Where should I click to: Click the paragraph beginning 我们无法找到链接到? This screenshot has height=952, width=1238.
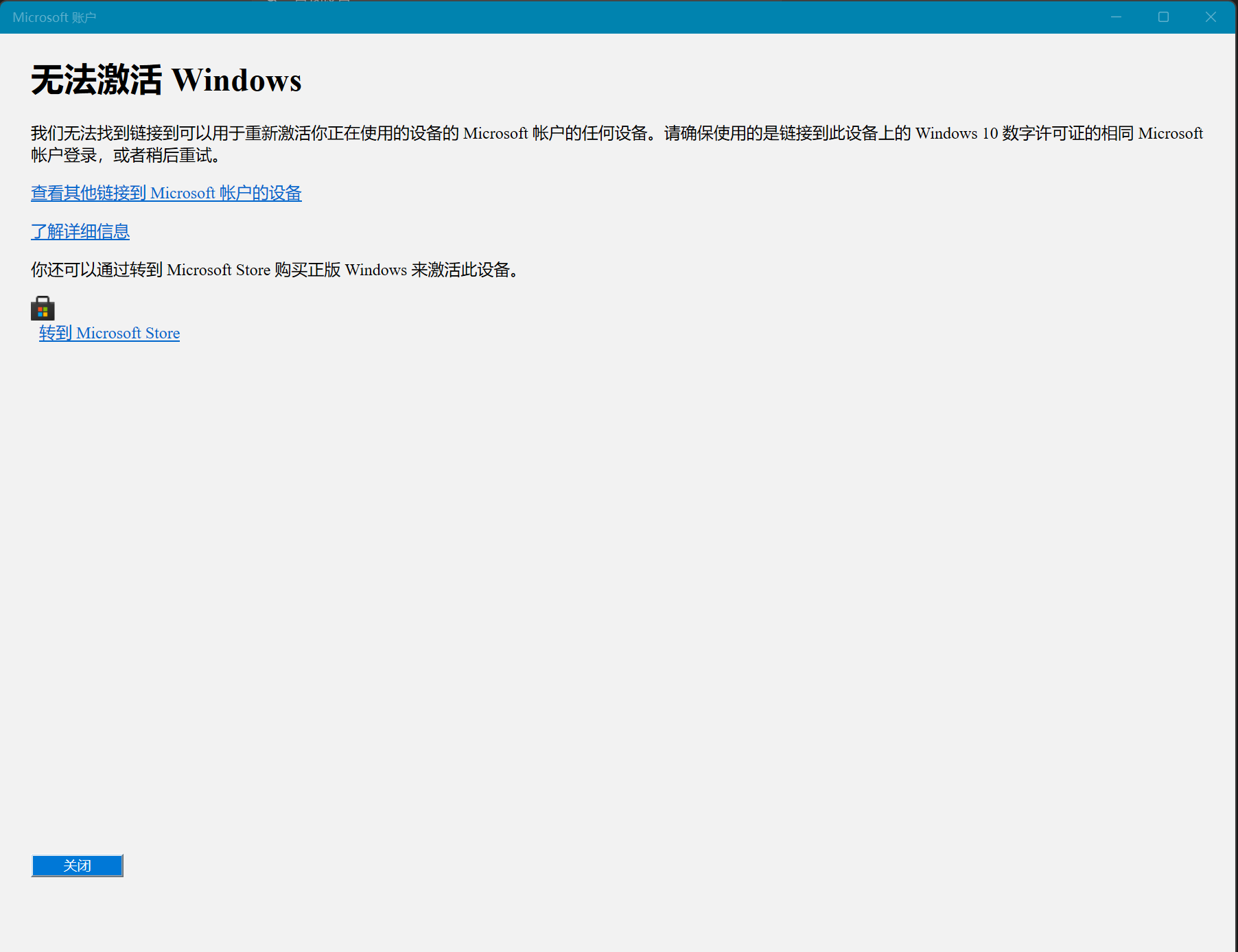[617, 144]
